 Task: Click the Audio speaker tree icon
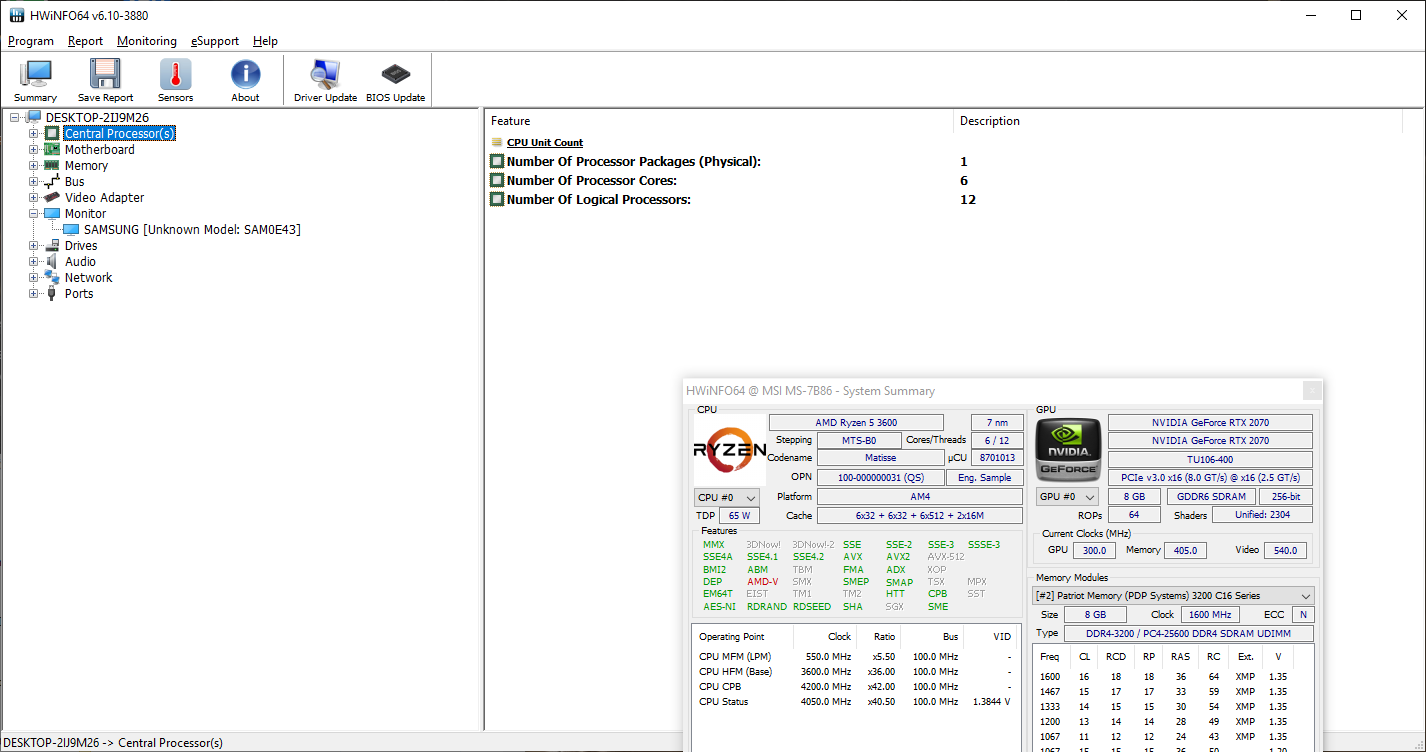pyautogui.click(x=52, y=261)
